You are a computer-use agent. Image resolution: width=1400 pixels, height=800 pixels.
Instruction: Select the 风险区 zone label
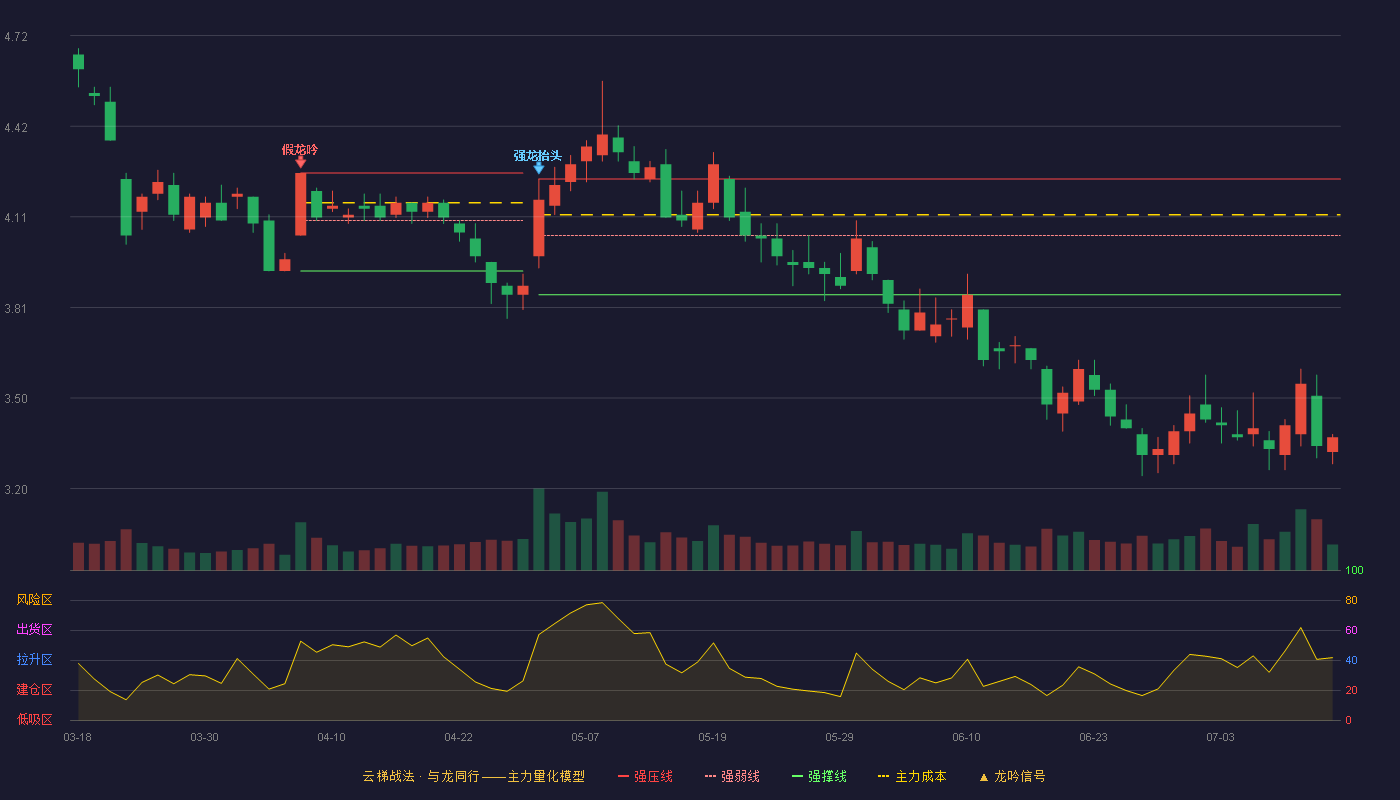point(34,600)
